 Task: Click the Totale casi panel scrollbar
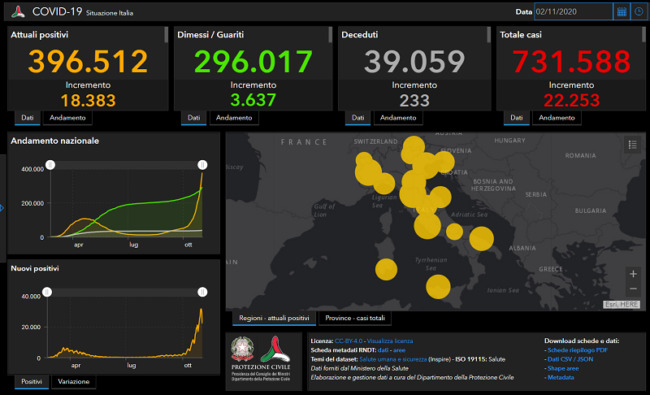click(644, 35)
